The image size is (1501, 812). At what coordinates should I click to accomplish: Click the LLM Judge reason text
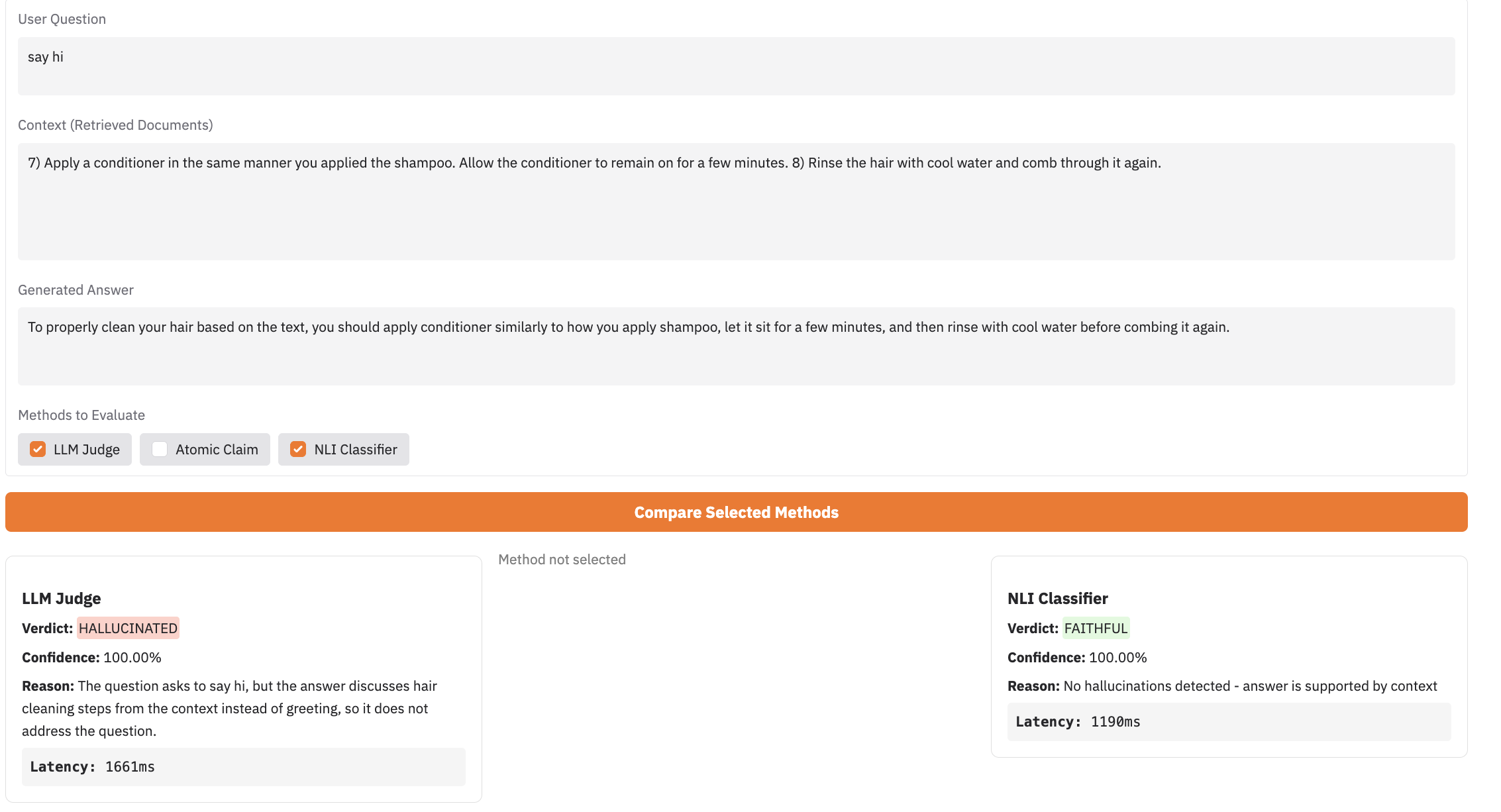(x=229, y=708)
